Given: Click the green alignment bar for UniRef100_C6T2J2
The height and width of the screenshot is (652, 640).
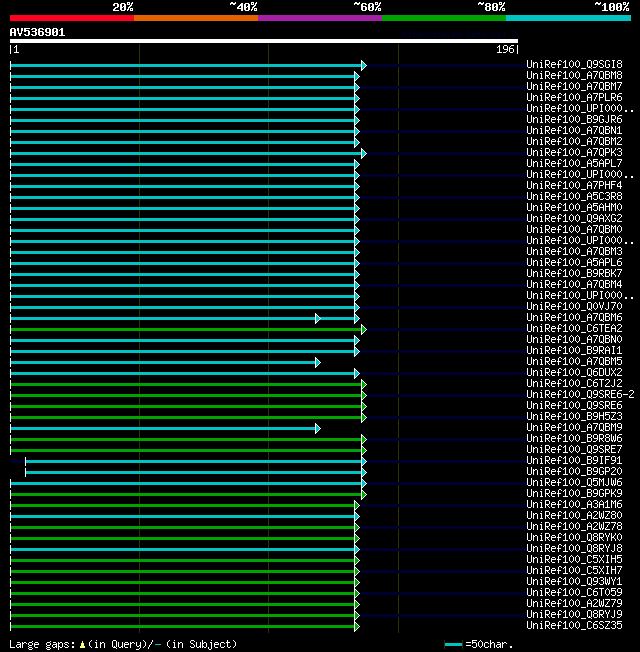Looking at the screenshot, I should 186,385.
